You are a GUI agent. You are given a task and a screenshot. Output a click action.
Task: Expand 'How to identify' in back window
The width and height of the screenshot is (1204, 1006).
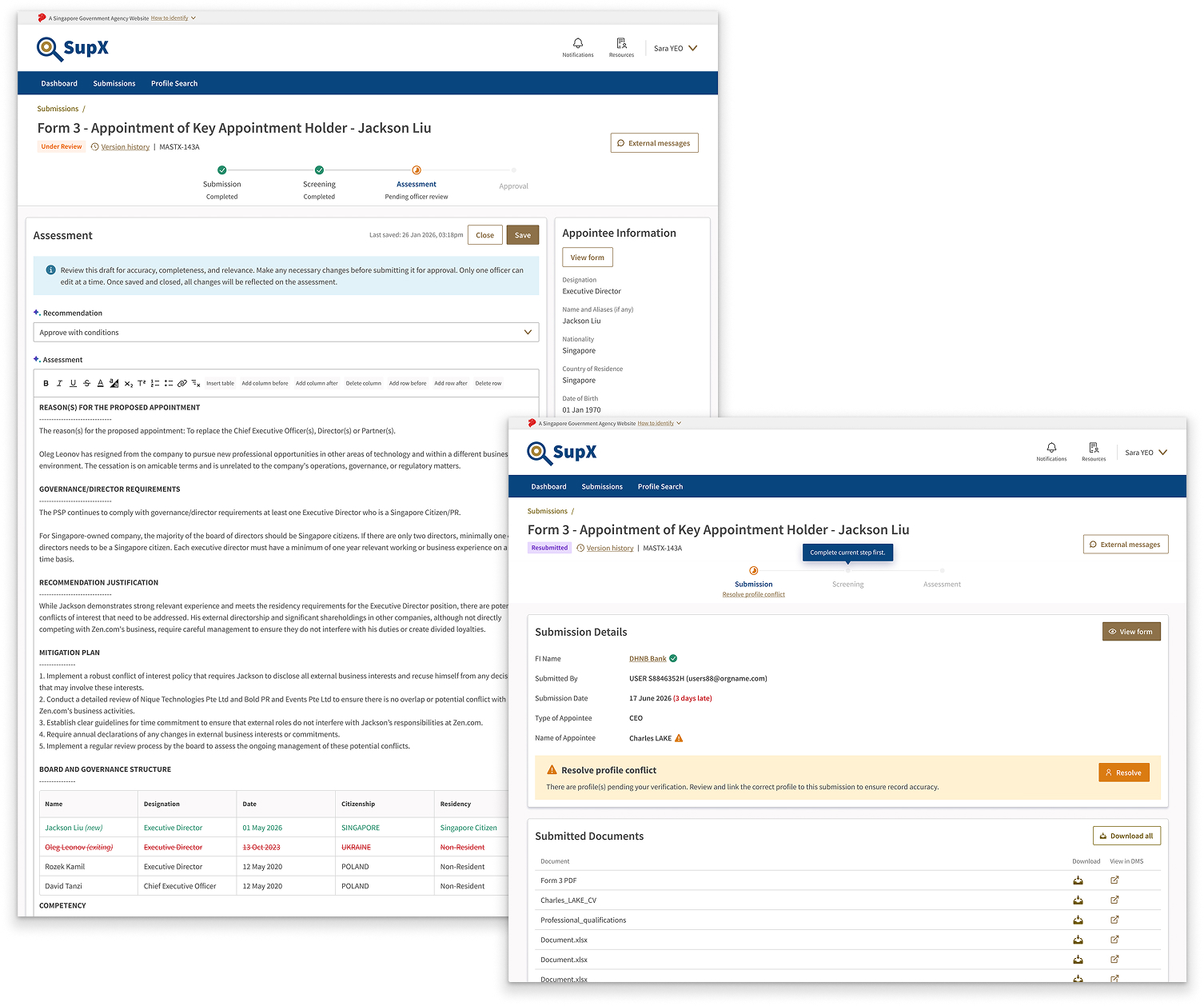pos(173,18)
